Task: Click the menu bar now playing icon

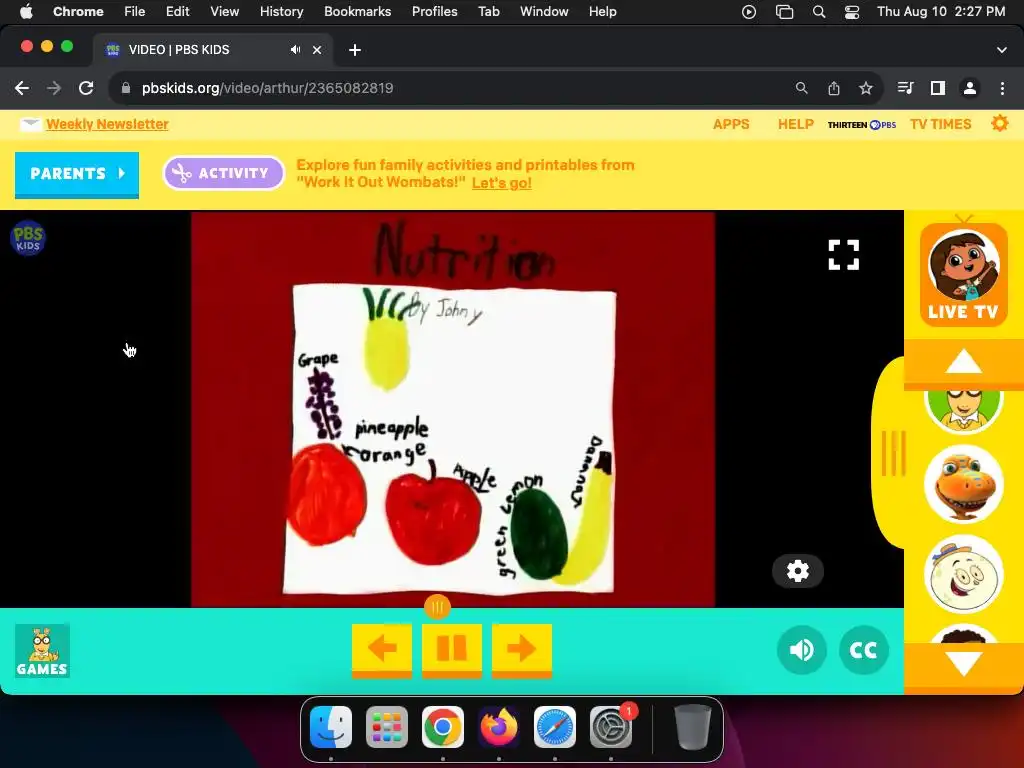Action: (749, 12)
